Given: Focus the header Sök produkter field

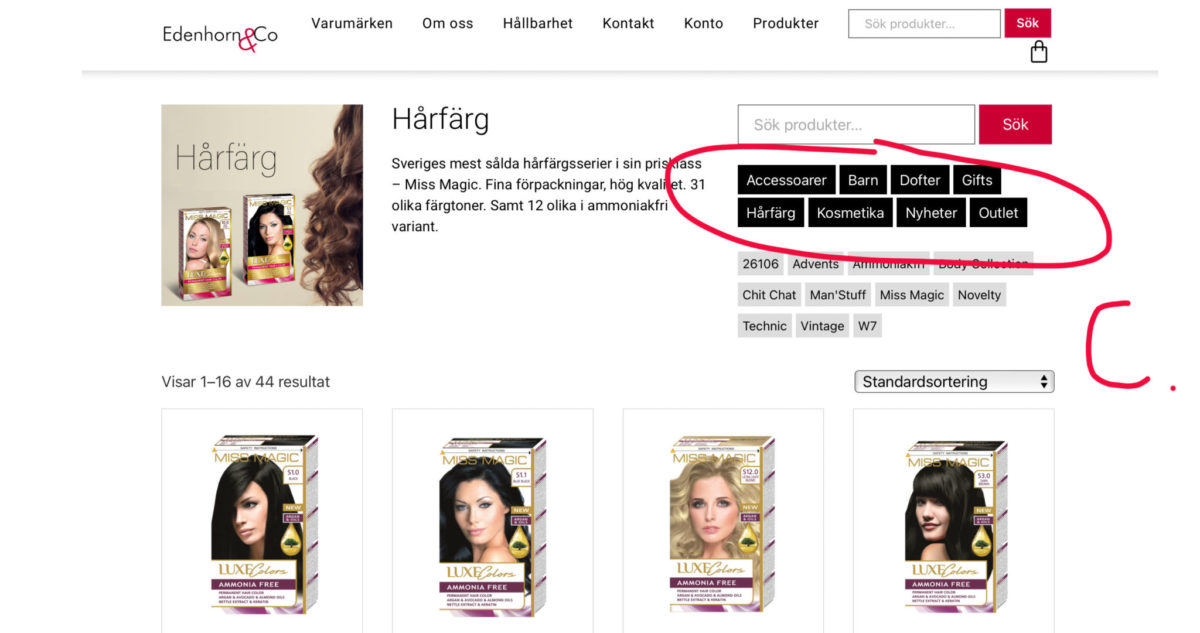Looking at the screenshot, I should click(x=924, y=23).
